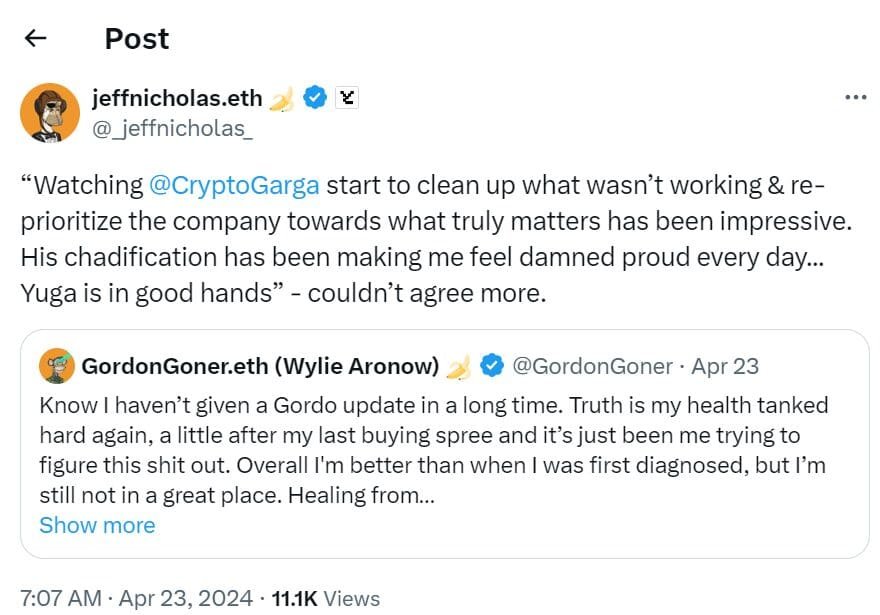Image resolution: width=880 pixels, height=615 pixels.
Task: Select the @_jeffnicholas_ handle
Action: point(172,128)
